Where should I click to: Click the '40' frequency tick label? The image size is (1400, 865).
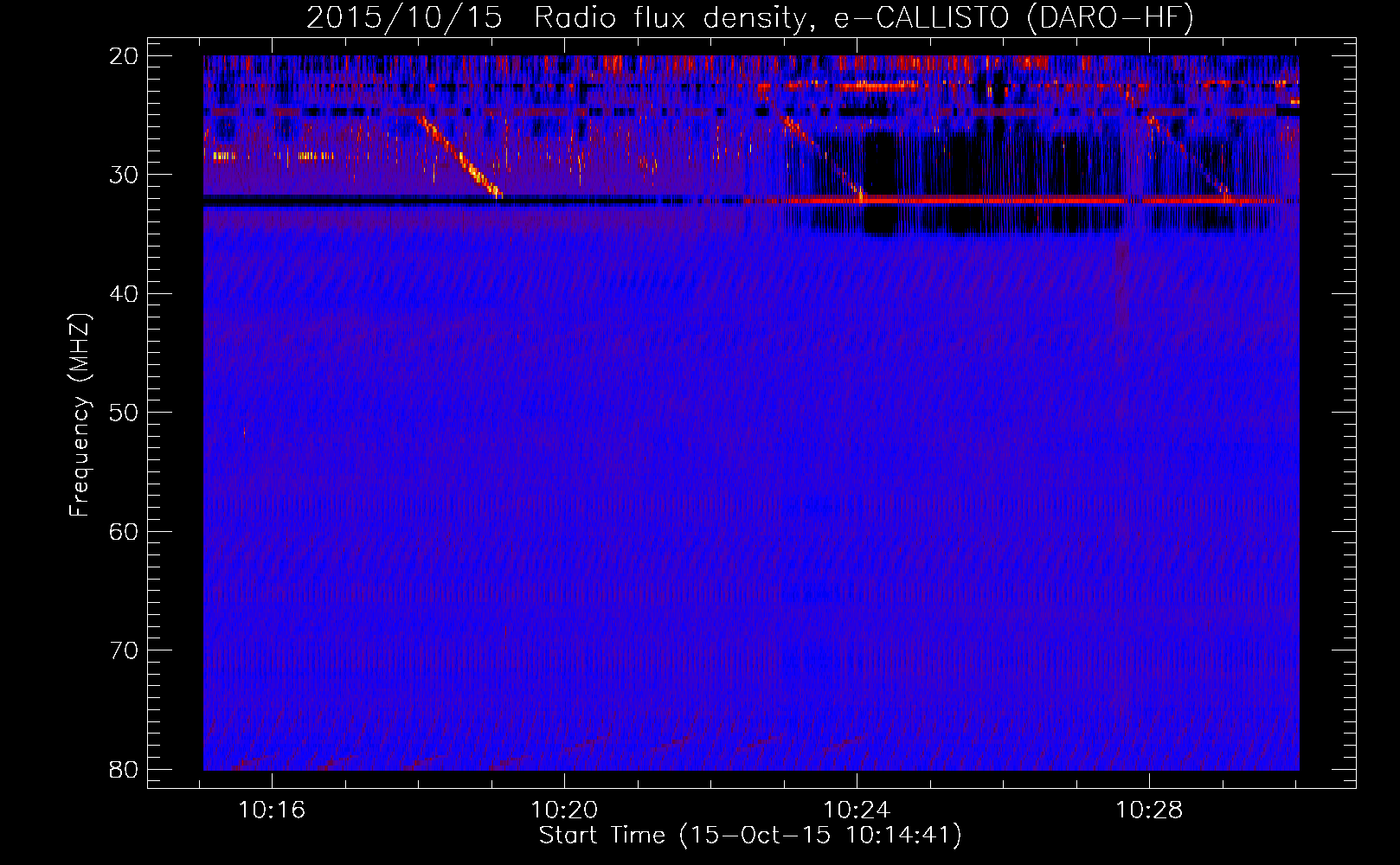coord(124,294)
